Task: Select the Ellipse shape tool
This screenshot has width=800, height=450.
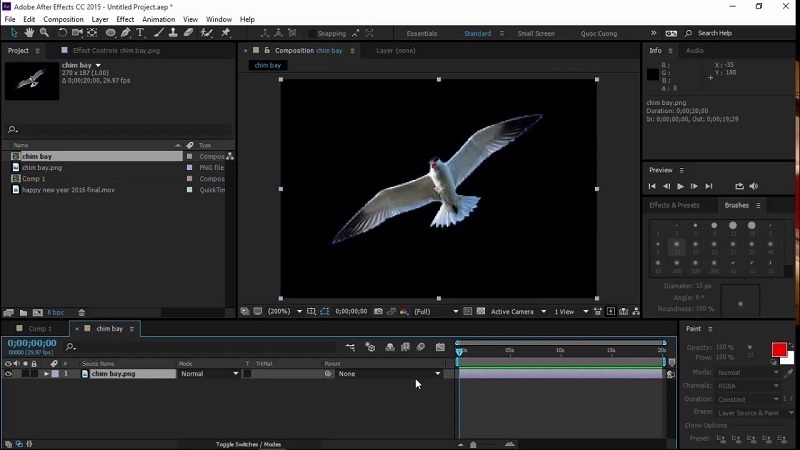Action: tap(110, 33)
